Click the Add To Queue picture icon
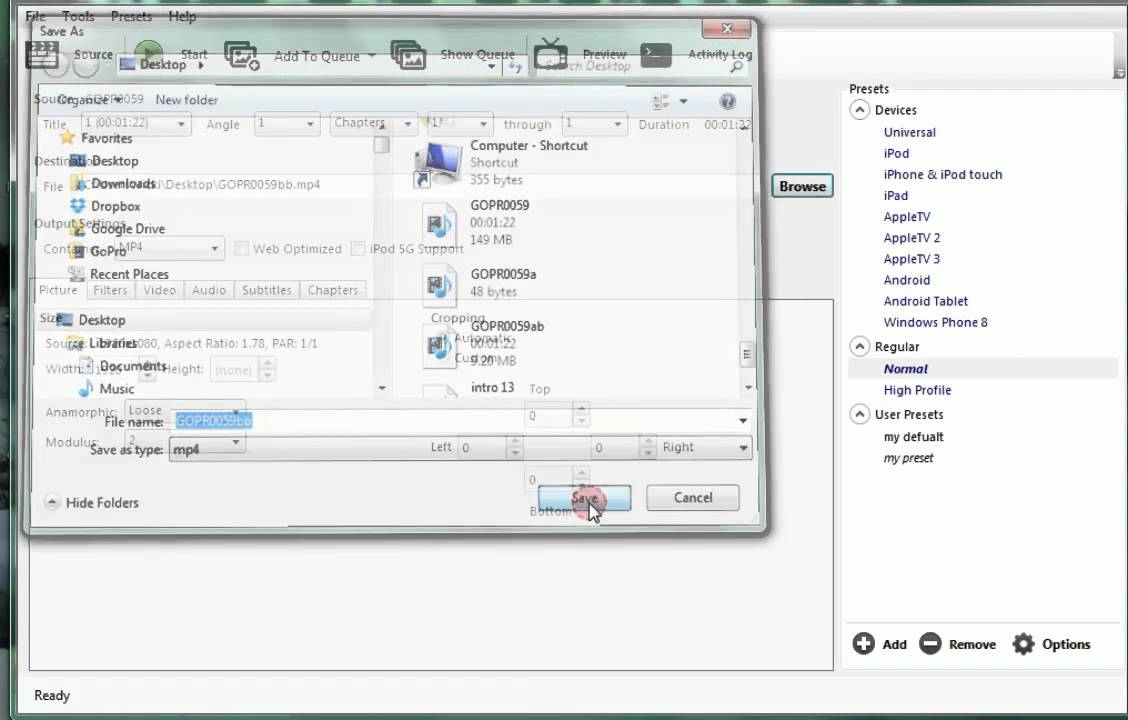The width and height of the screenshot is (1128, 720). 242,55
